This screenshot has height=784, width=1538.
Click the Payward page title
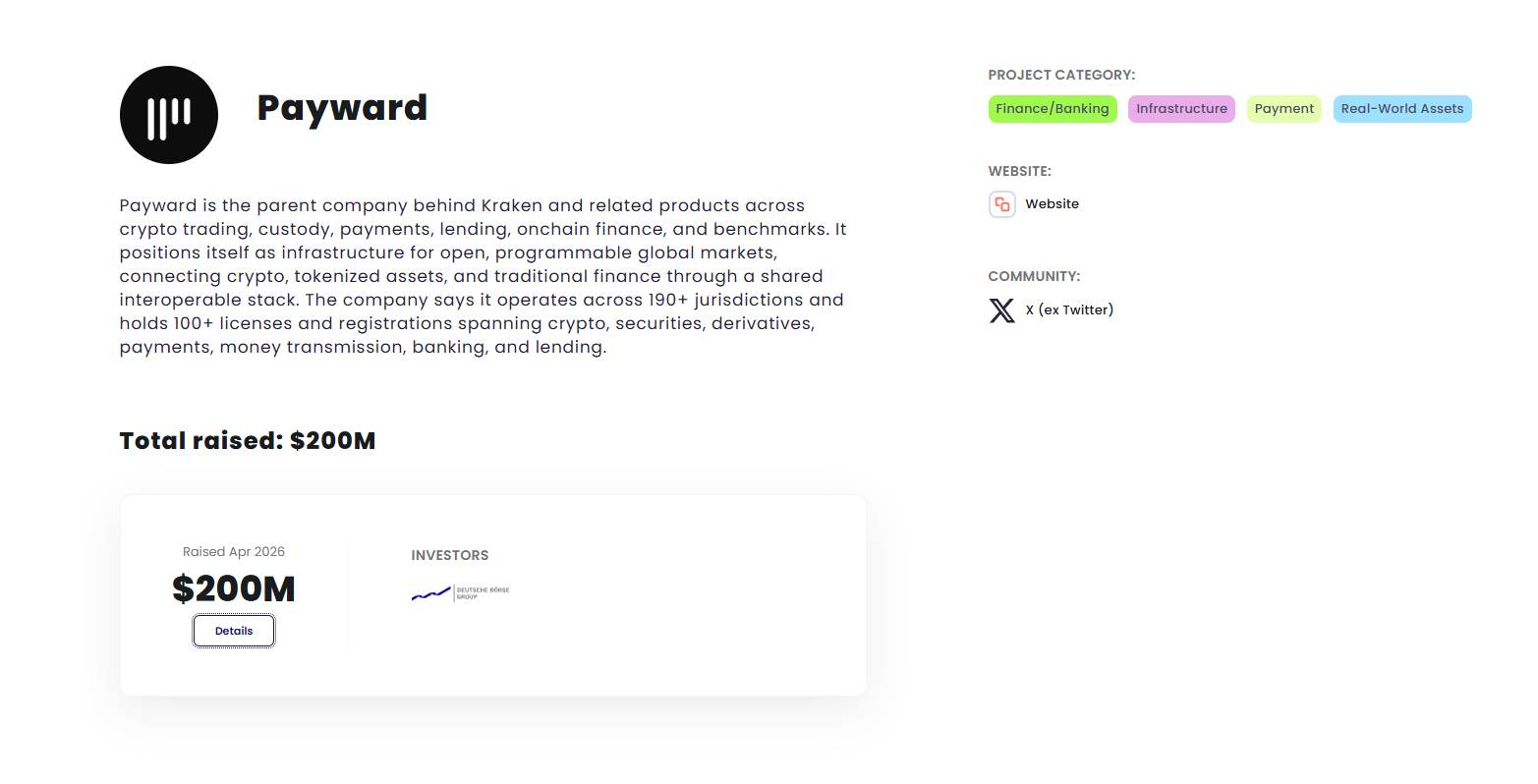pos(342,107)
